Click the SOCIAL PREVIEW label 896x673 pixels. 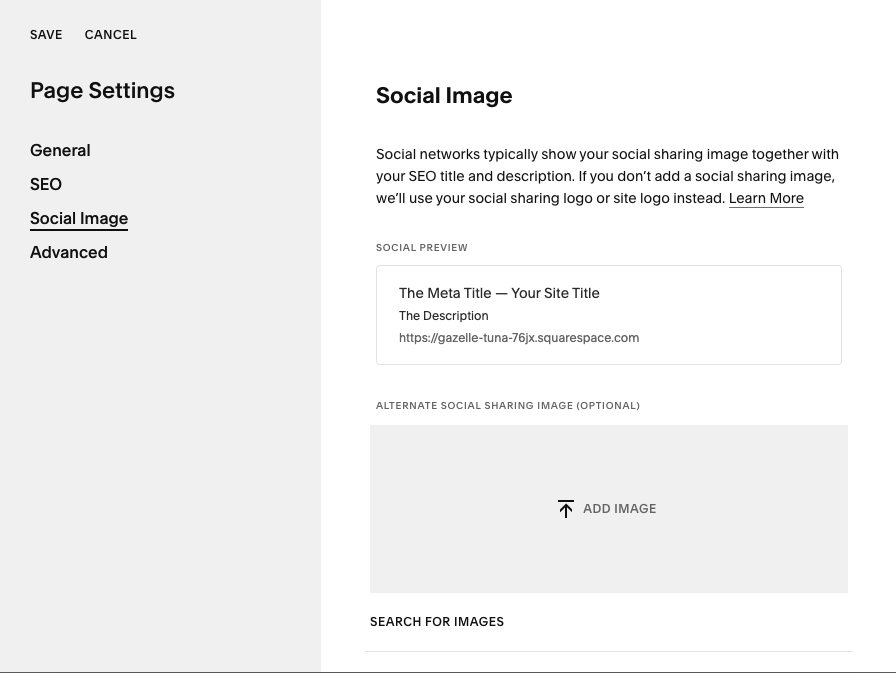pyautogui.click(x=422, y=247)
